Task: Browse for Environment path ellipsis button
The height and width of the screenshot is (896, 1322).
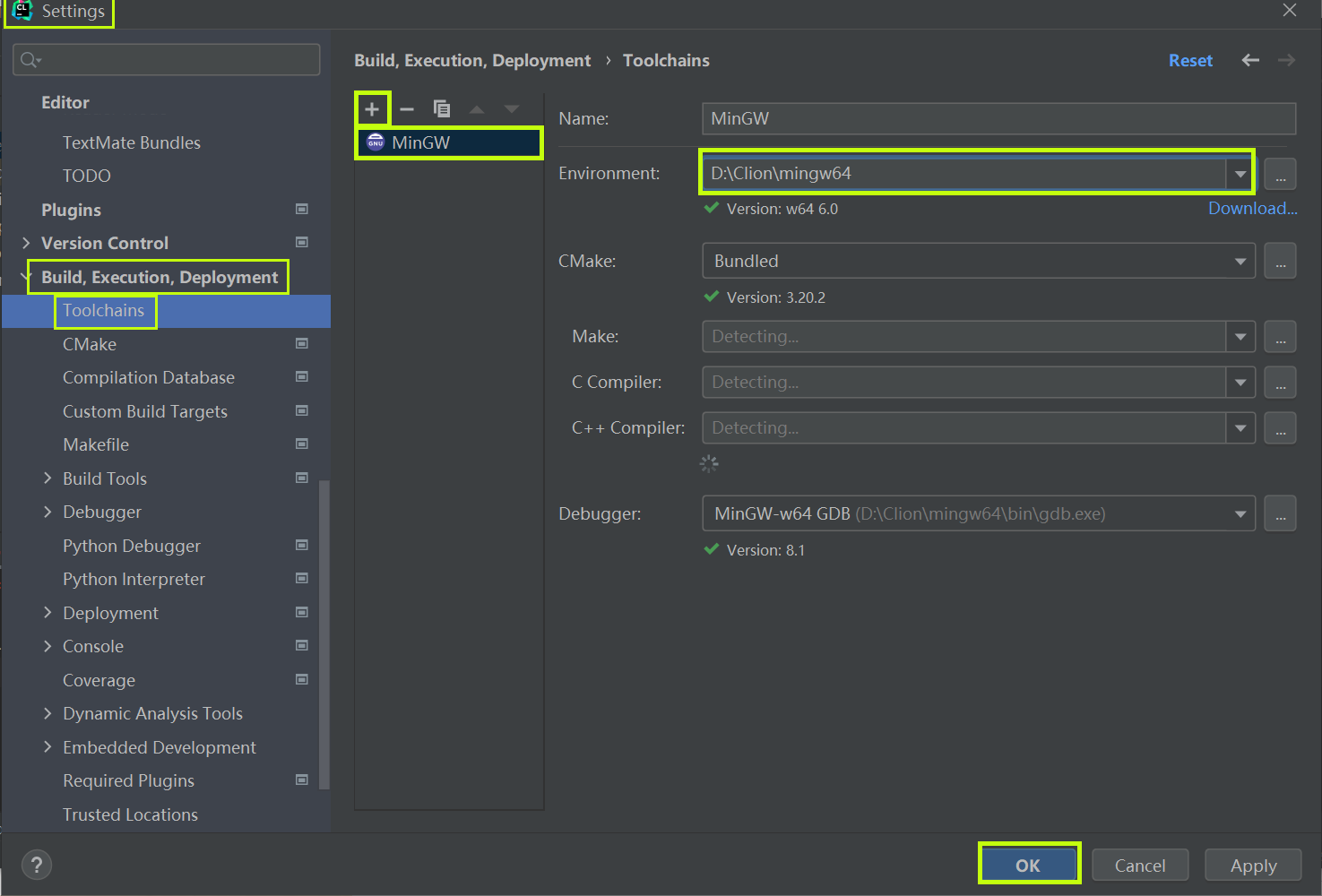Action: click(x=1280, y=174)
